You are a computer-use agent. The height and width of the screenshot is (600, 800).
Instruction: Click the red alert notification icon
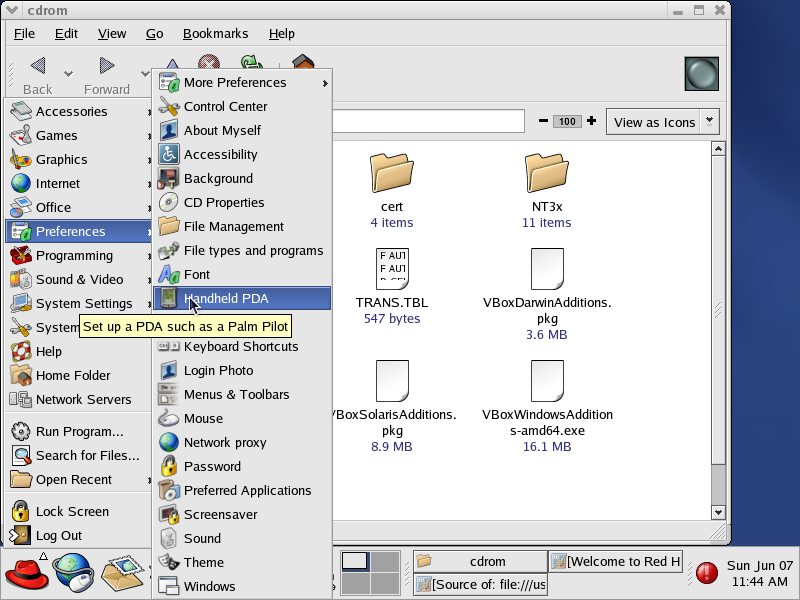(x=707, y=572)
